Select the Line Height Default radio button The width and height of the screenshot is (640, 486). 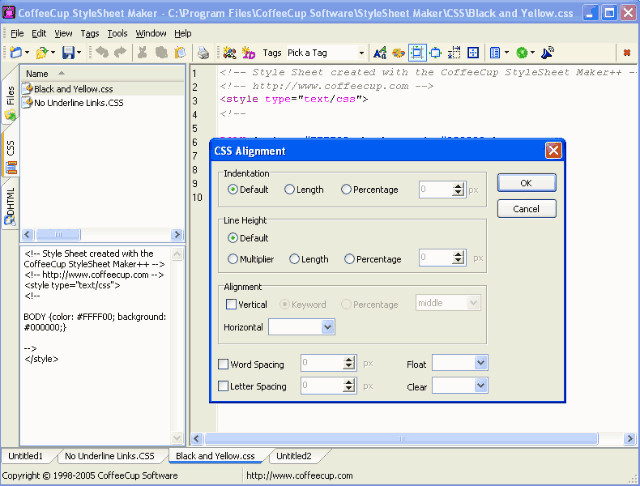pyautogui.click(x=232, y=238)
